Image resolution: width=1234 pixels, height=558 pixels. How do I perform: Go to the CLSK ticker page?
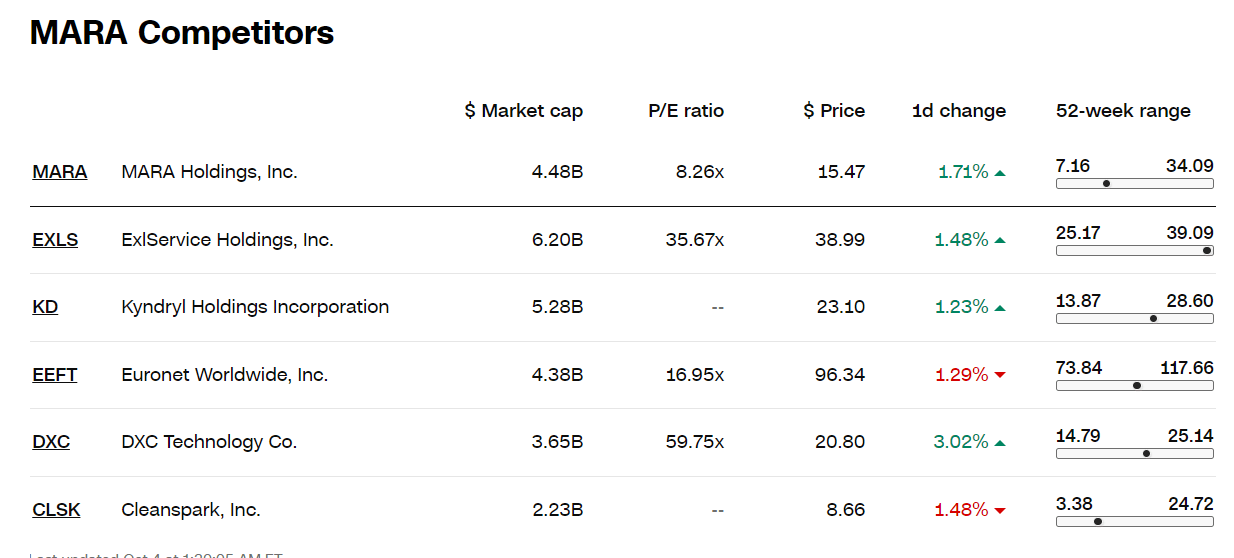56,510
